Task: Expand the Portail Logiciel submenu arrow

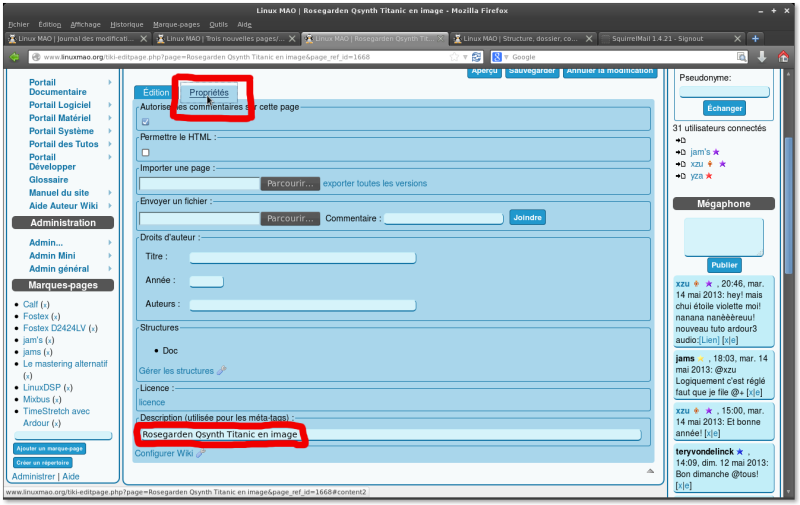Action: pyautogui.click(x=110, y=105)
